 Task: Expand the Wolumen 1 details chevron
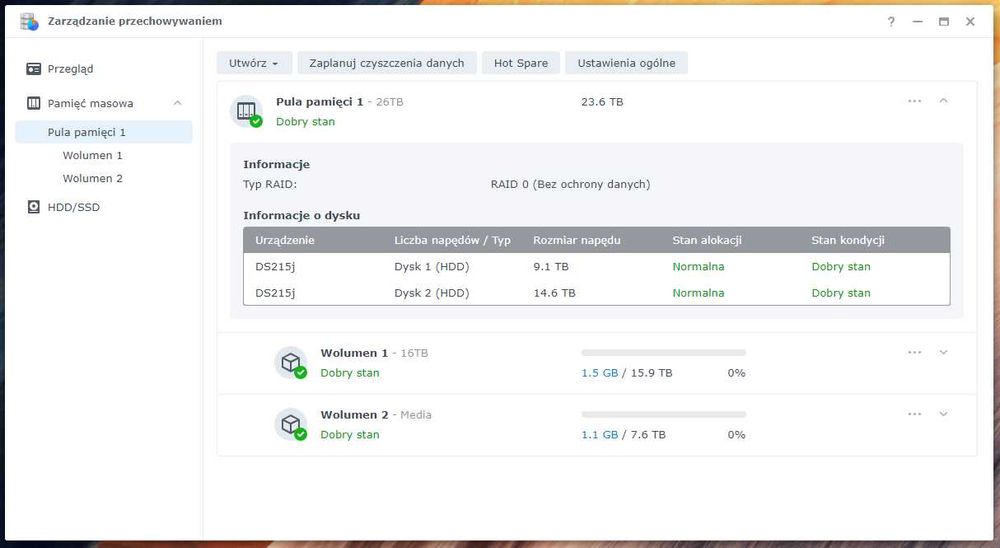[x=943, y=352]
